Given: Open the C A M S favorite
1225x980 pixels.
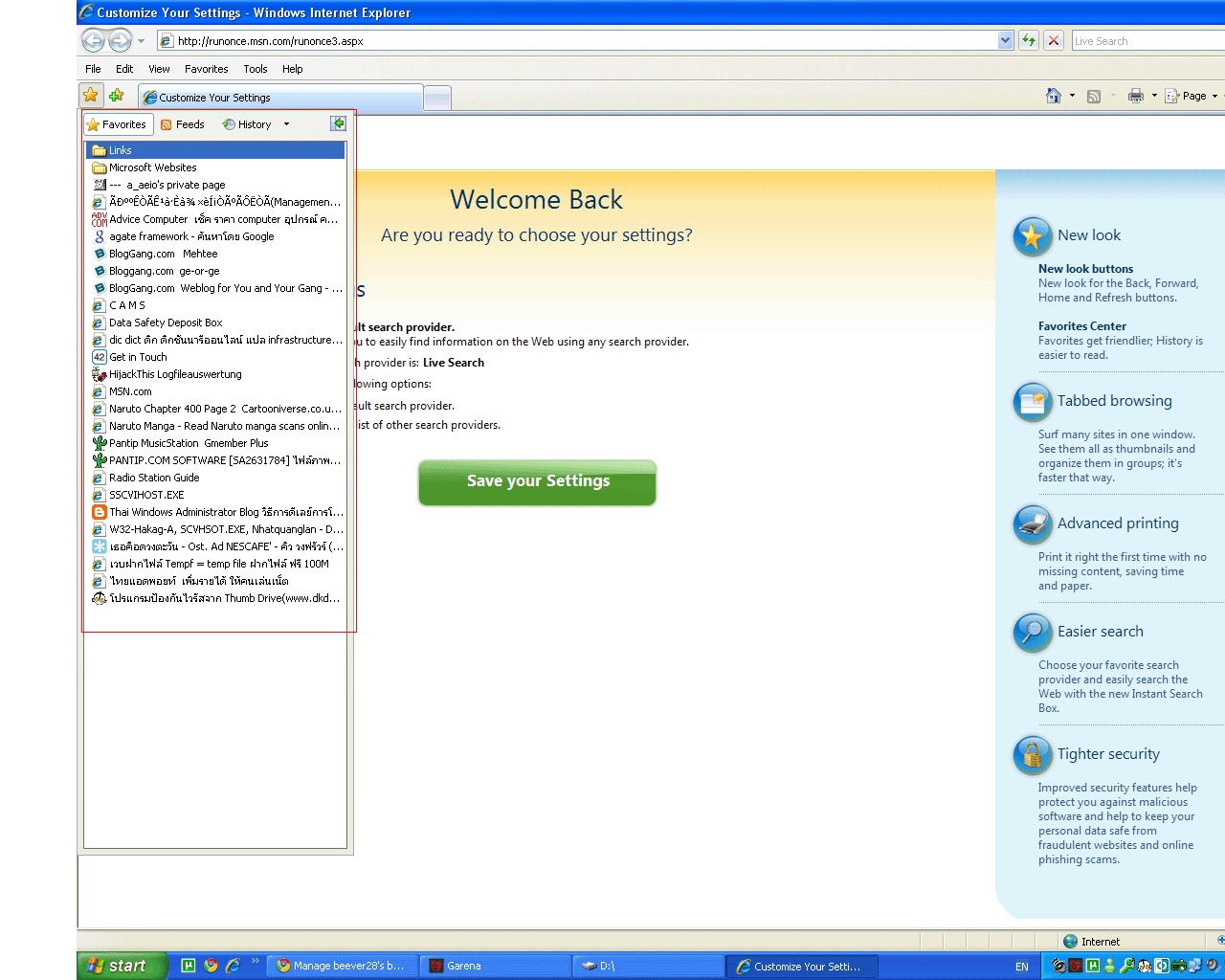Looking at the screenshot, I should [x=215, y=305].
